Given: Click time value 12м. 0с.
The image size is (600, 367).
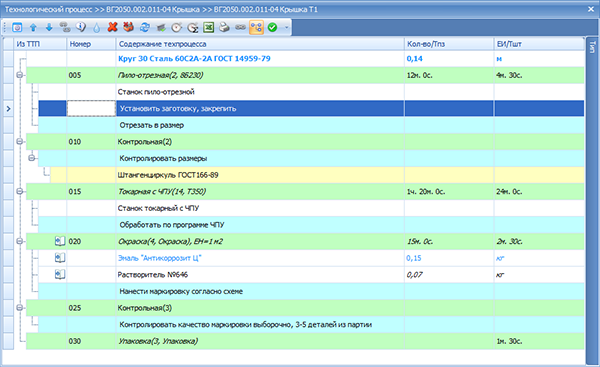Looking at the screenshot, I should pyautogui.click(x=419, y=75).
